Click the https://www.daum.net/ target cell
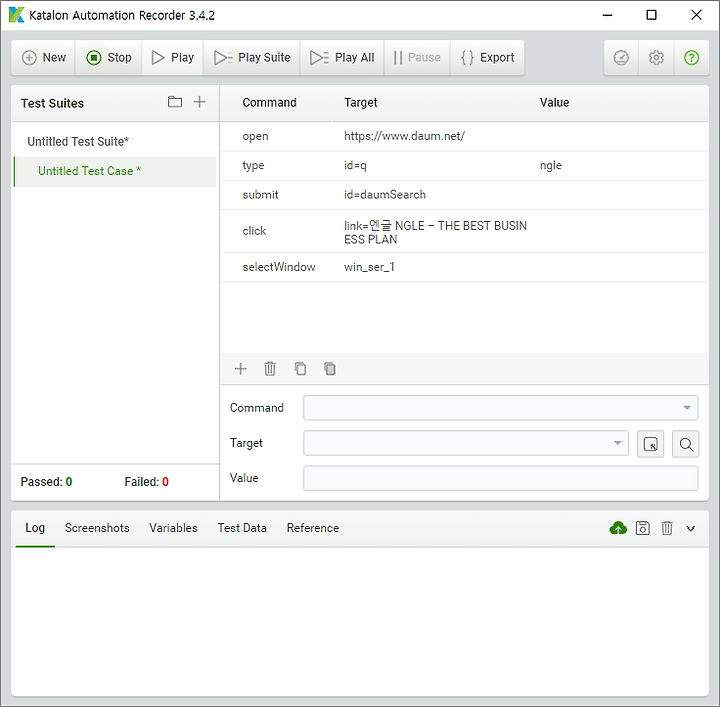720x707 pixels. tap(404, 136)
